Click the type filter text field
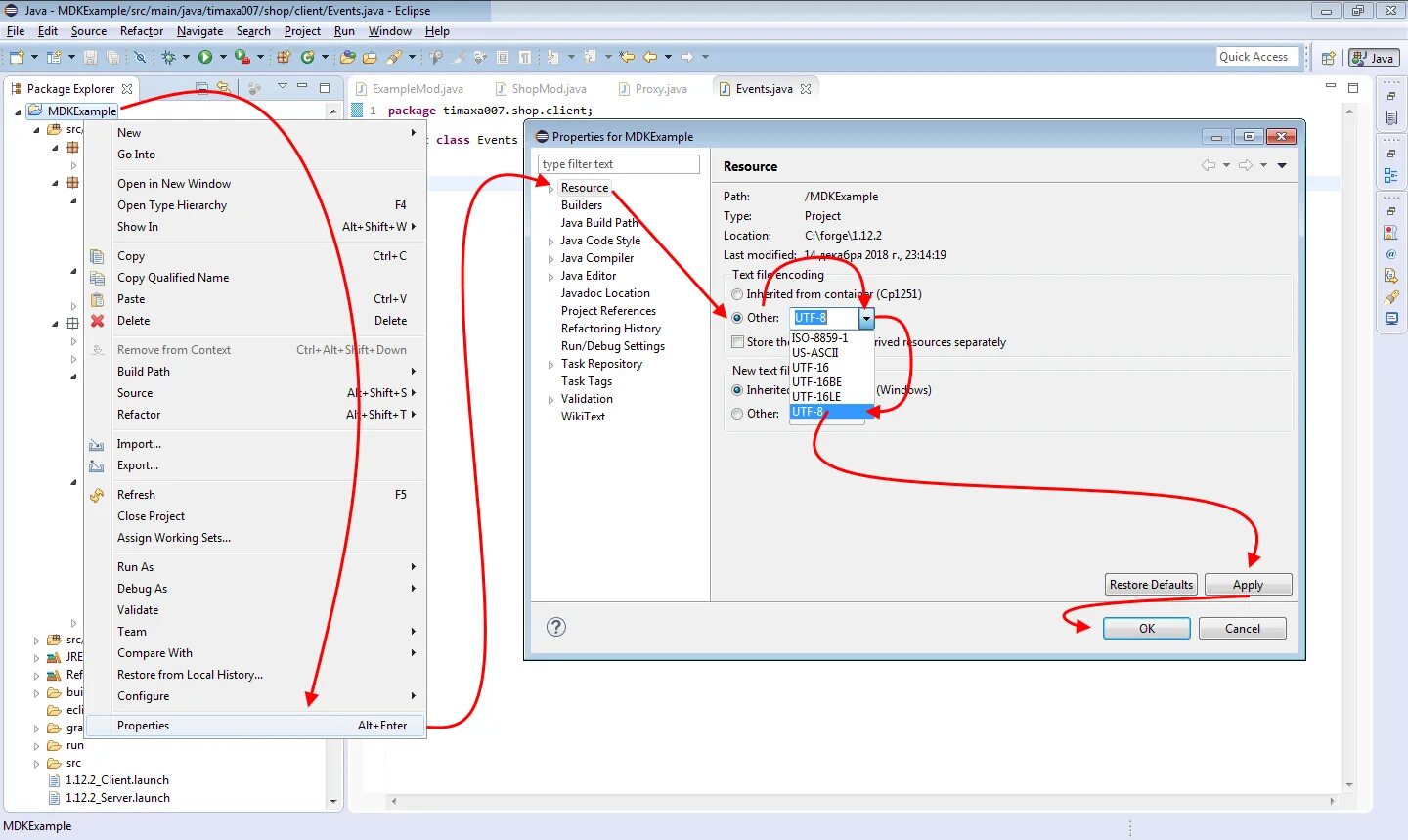Viewport: 1408px width, 840px height. pos(619,164)
